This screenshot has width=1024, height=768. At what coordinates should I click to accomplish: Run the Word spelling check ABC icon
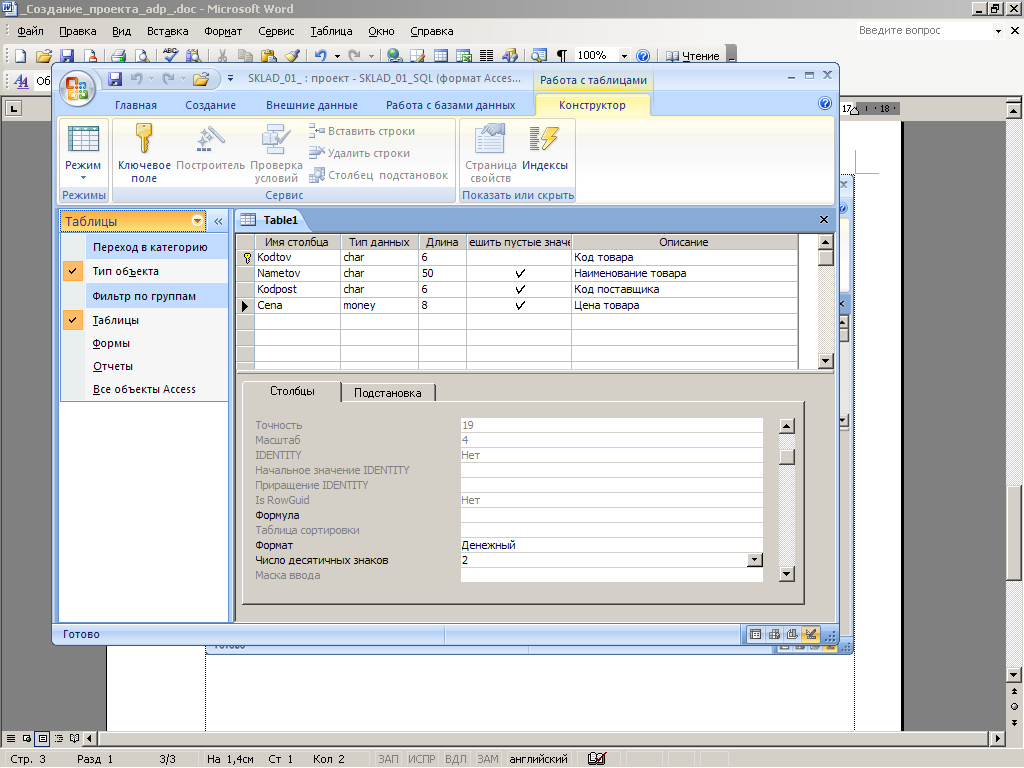[x=170, y=55]
